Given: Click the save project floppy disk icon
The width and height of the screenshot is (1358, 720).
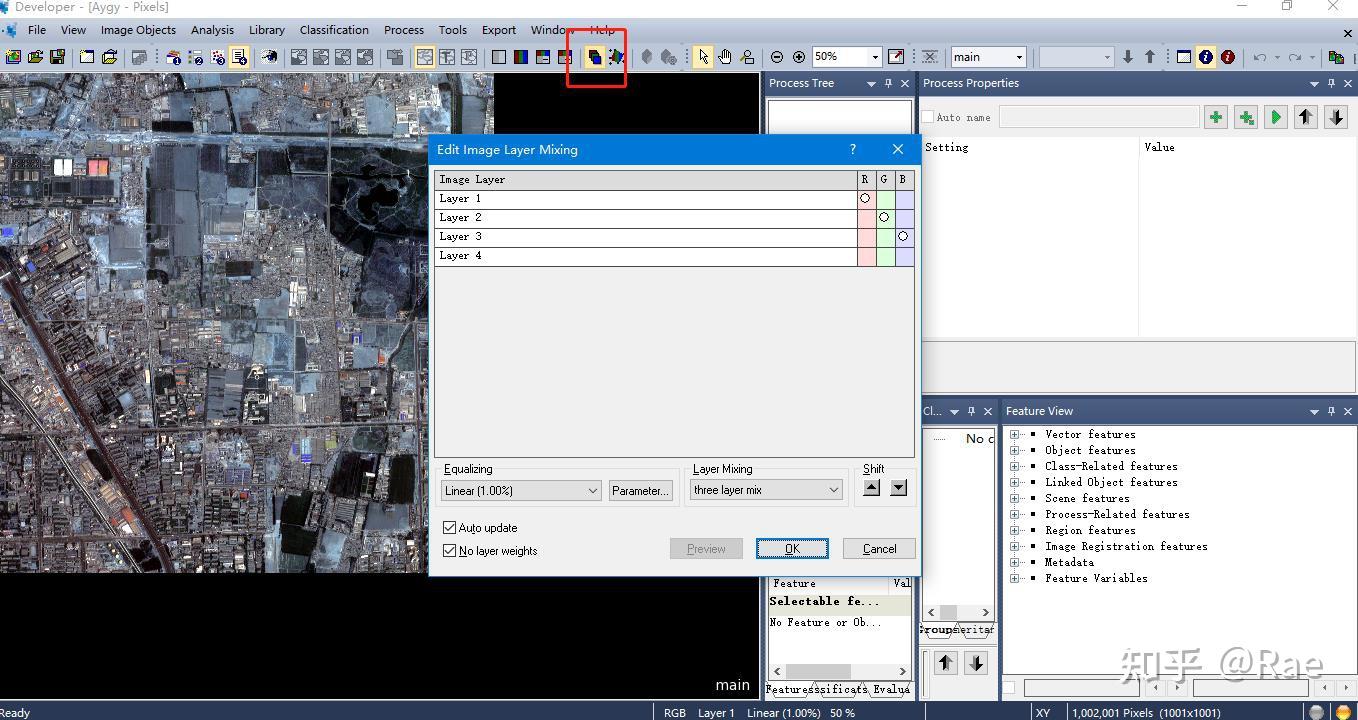Looking at the screenshot, I should point(57,57).
